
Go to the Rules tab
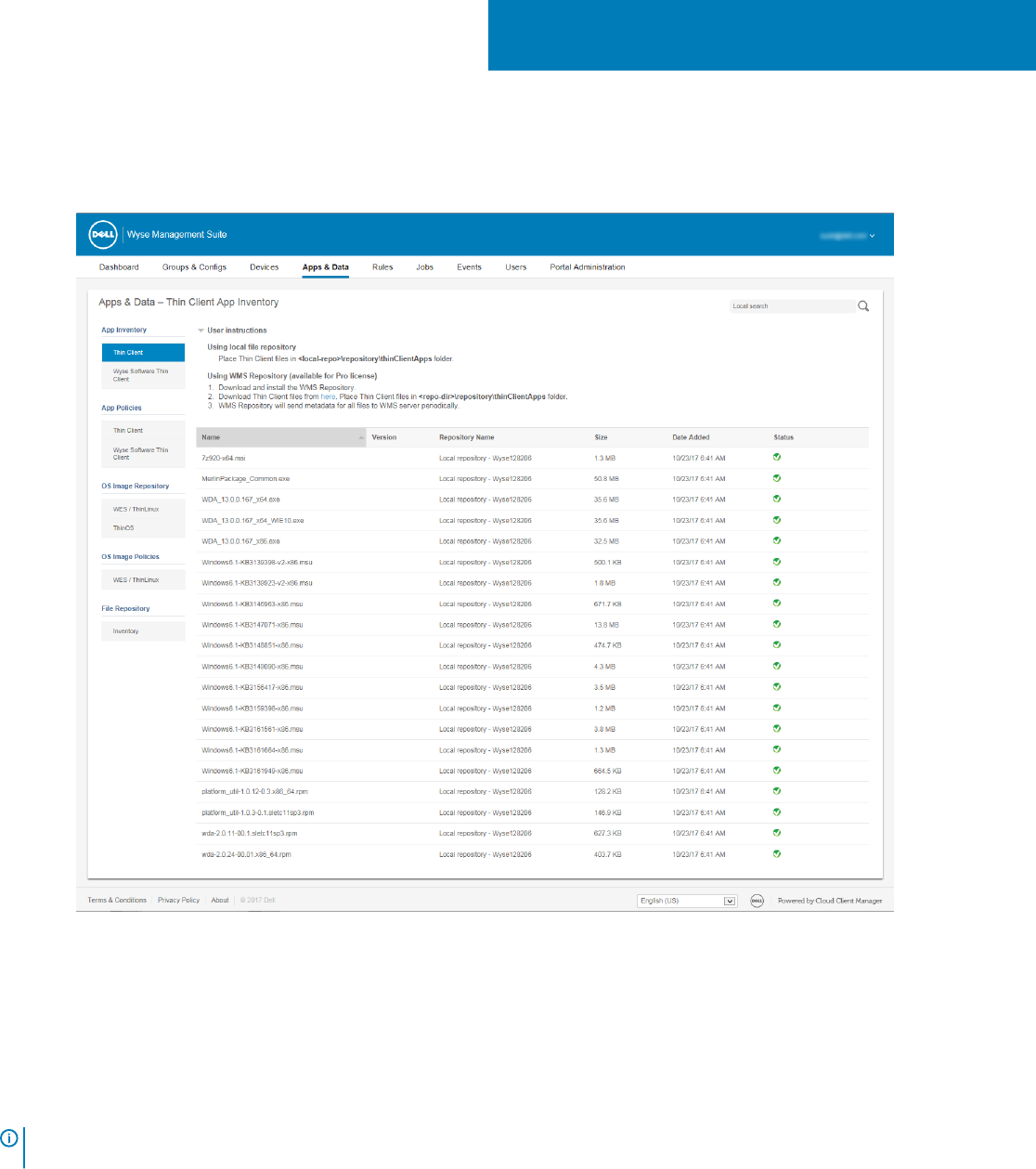click(382, 267)
